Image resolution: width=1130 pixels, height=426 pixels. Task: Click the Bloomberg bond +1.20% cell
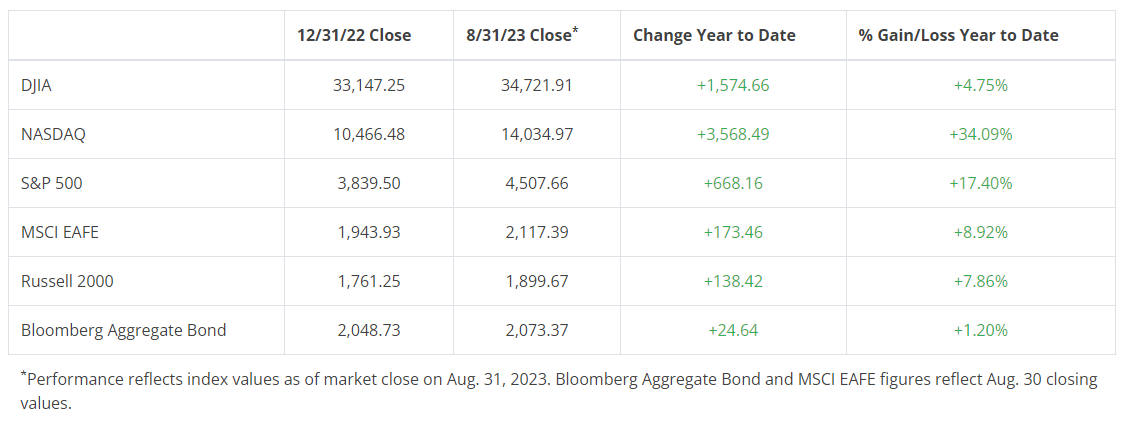(980, 330)
